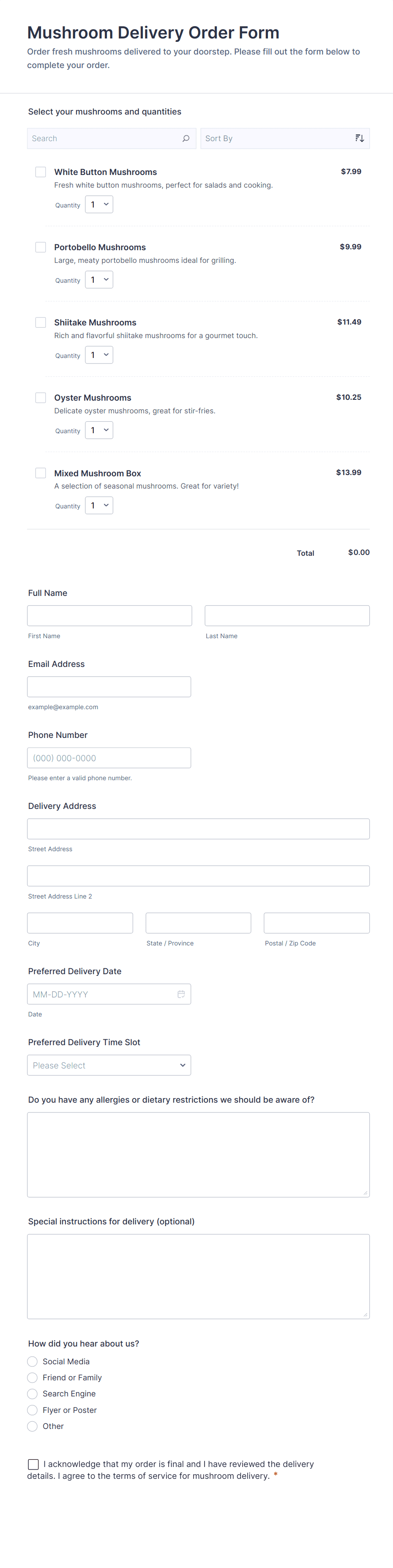Image resolution: width=393 pixels, height=1568 pixels.
Task: Click the First Name input field
Action: click(x=109, y=615)
